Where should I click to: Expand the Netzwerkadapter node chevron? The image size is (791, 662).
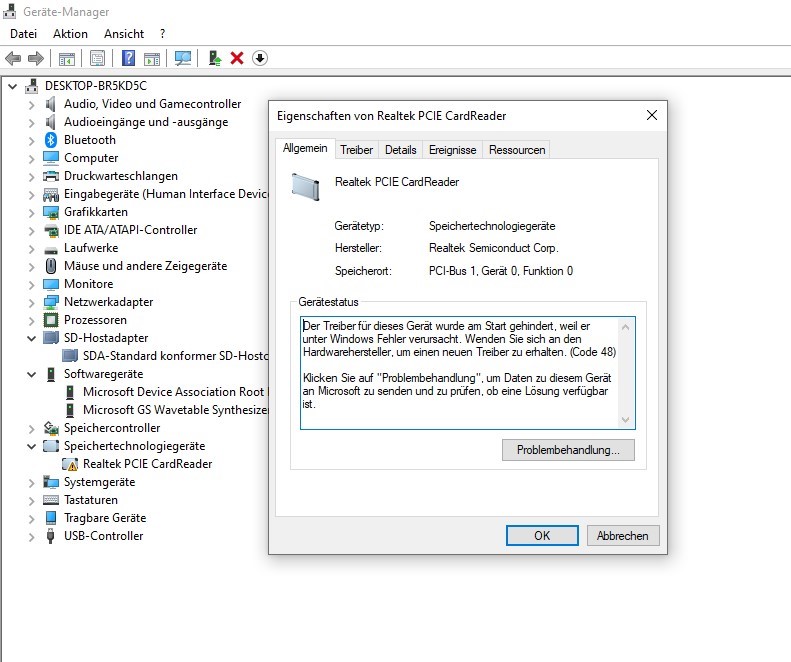click(x=31, y=303)
